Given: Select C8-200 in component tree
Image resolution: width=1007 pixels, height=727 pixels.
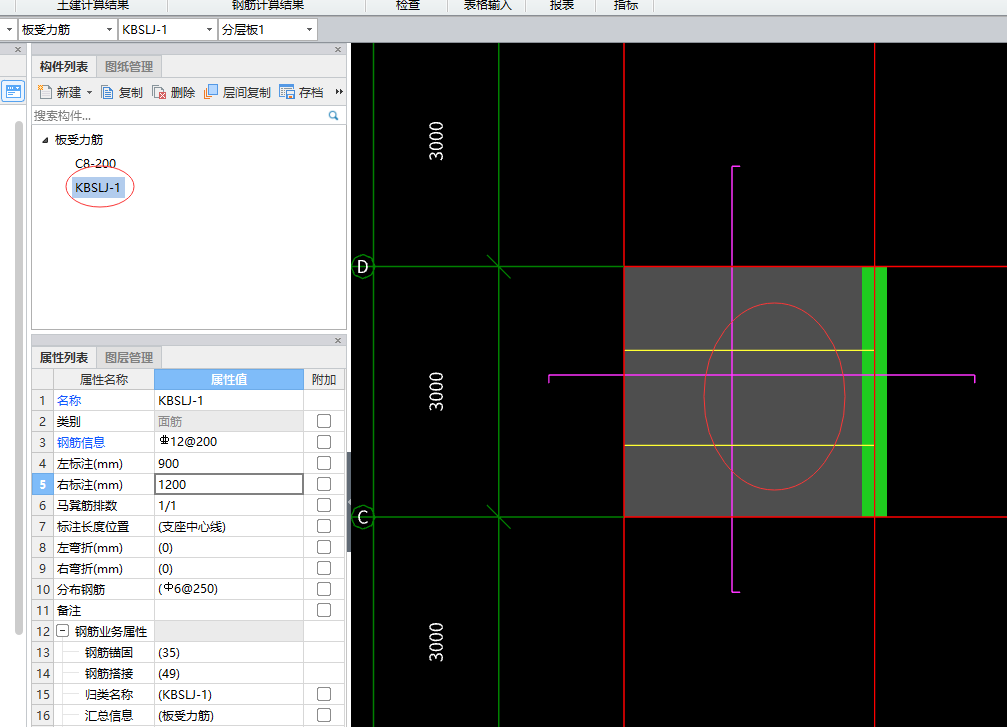Looking at the screenshot, I should [x=95, y=164].
